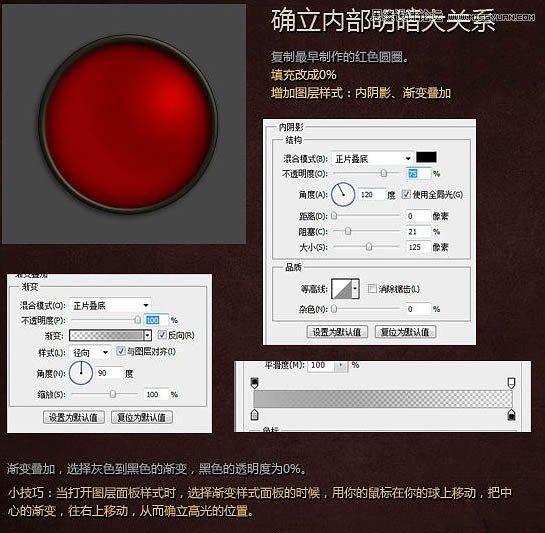This screenshot has width=545, height=533.
Task: Select left color stop below gradient bar
Action: click(254, 414)
